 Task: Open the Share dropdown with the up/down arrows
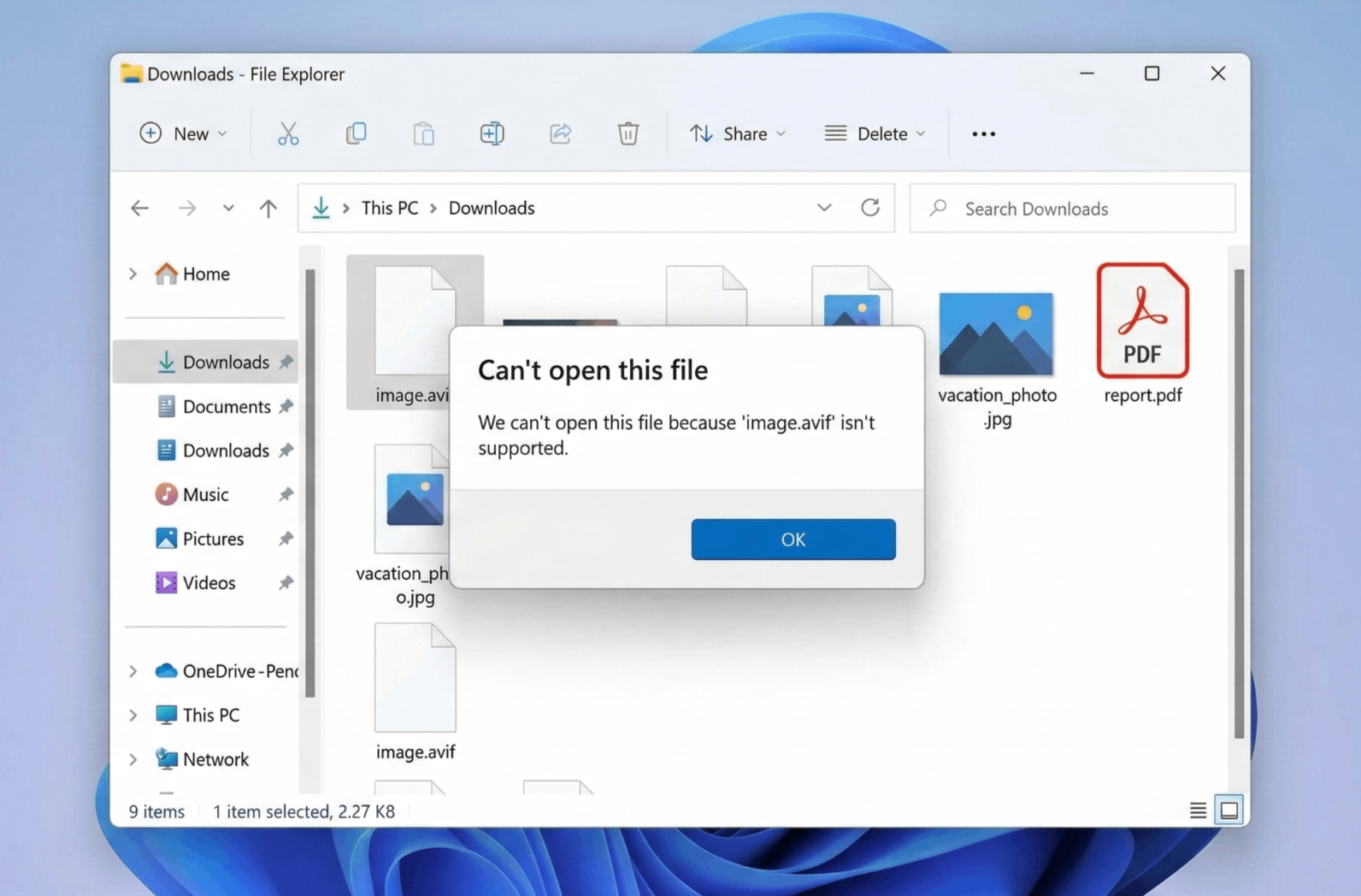pos(739,133)
